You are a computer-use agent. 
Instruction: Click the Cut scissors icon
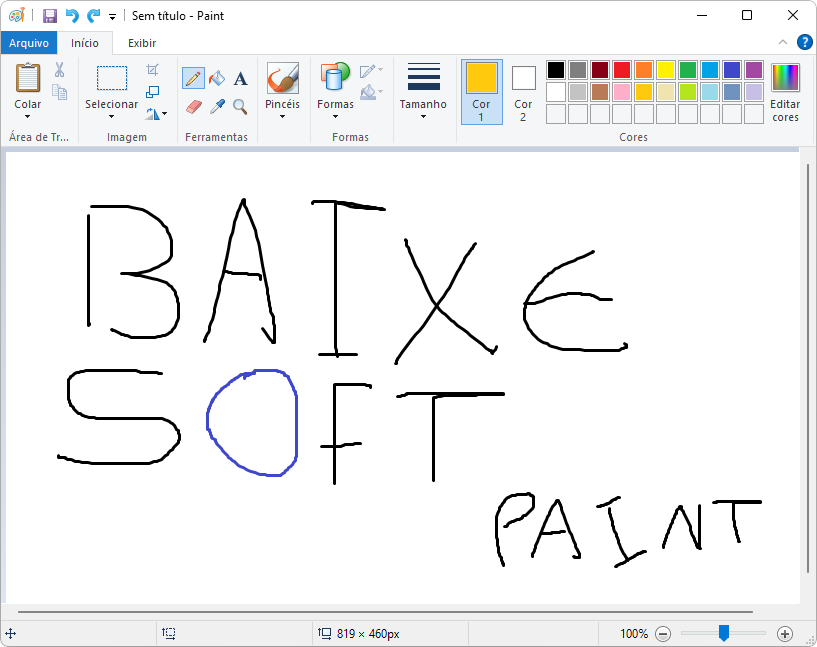(59, 70)
